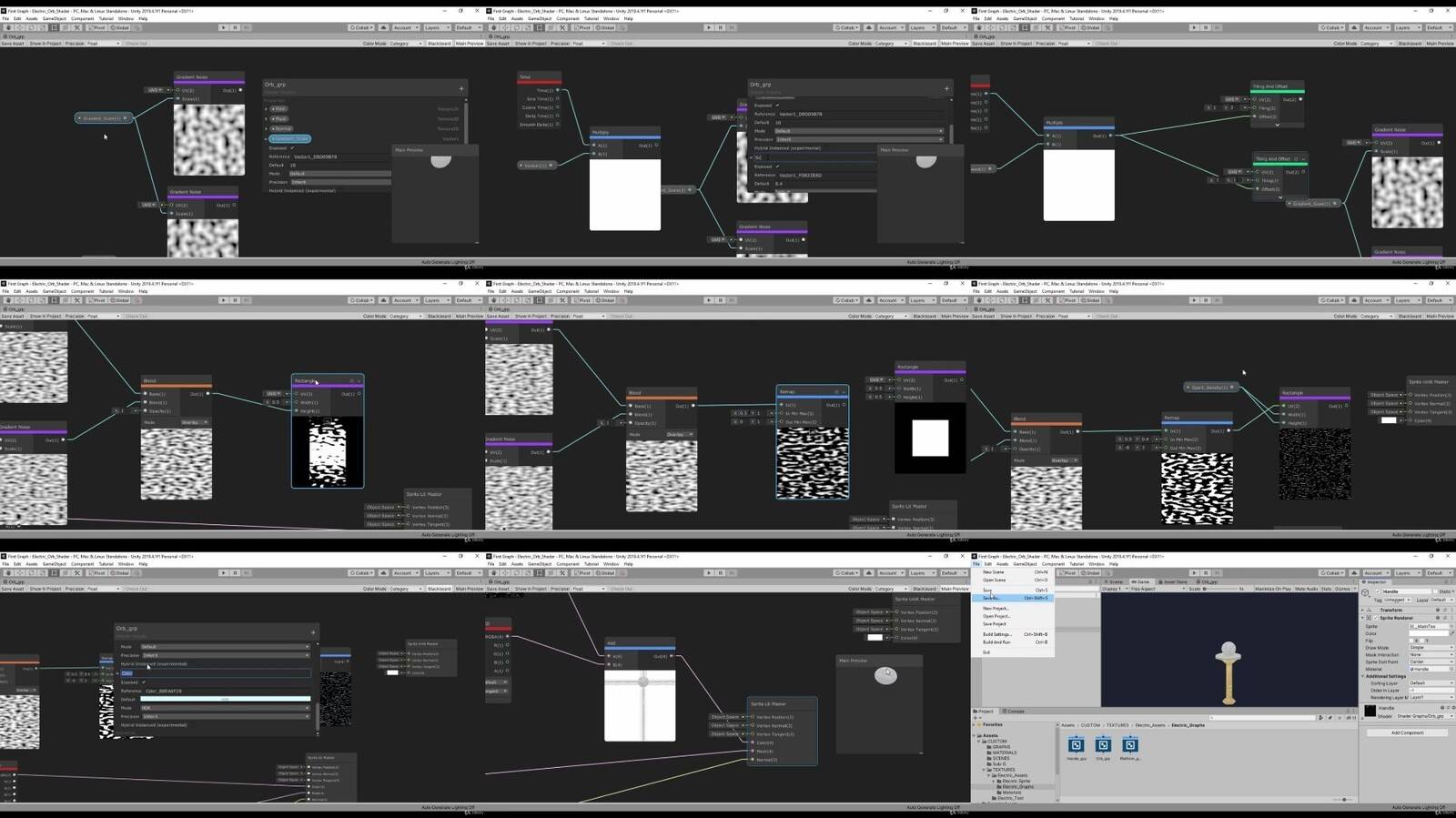Toggle Handle object active checkbox in Inspector
This screenshot has height=818, width=1456.
[x=1378, y=591]
